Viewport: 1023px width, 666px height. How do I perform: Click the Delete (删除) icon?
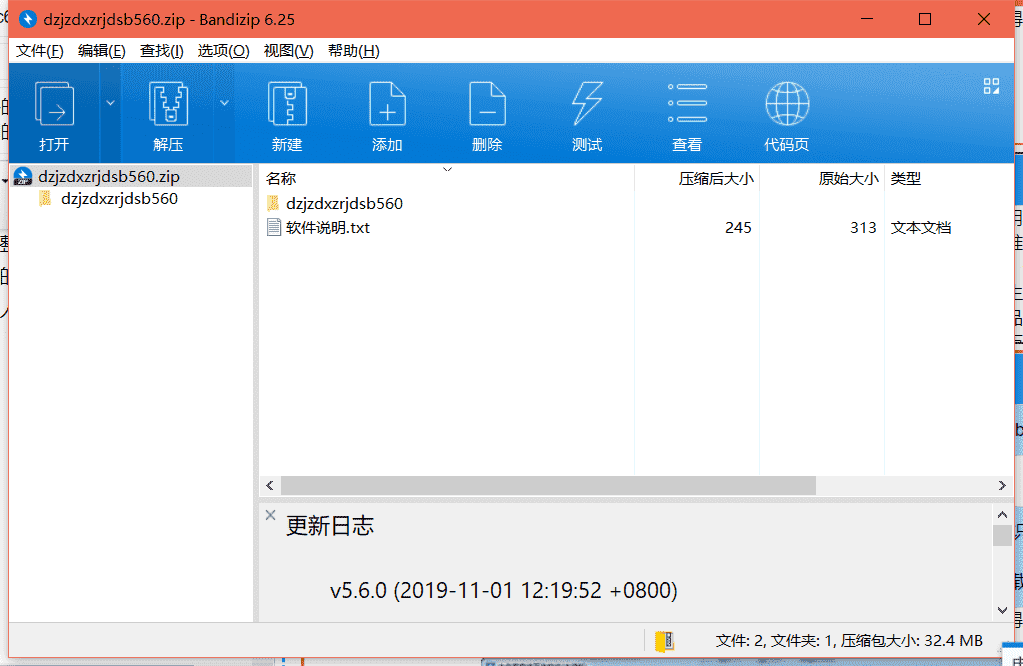click(487, 104)
